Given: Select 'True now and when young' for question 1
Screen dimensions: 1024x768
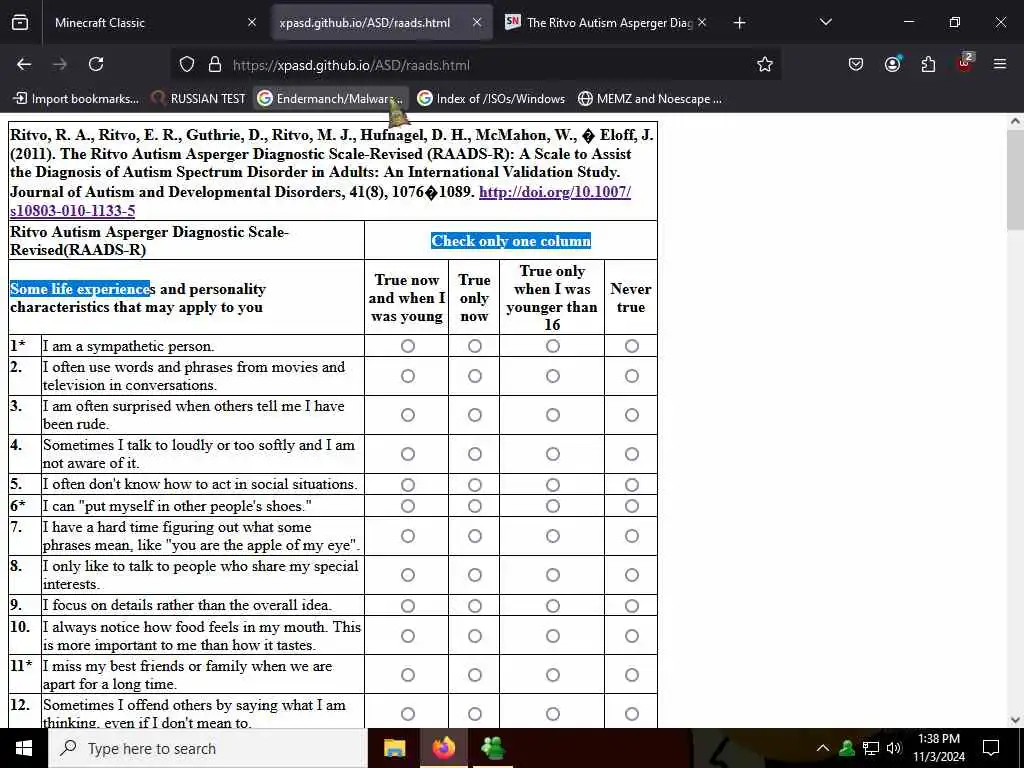Looking at the screenshot, I should [x=408, y=346].
